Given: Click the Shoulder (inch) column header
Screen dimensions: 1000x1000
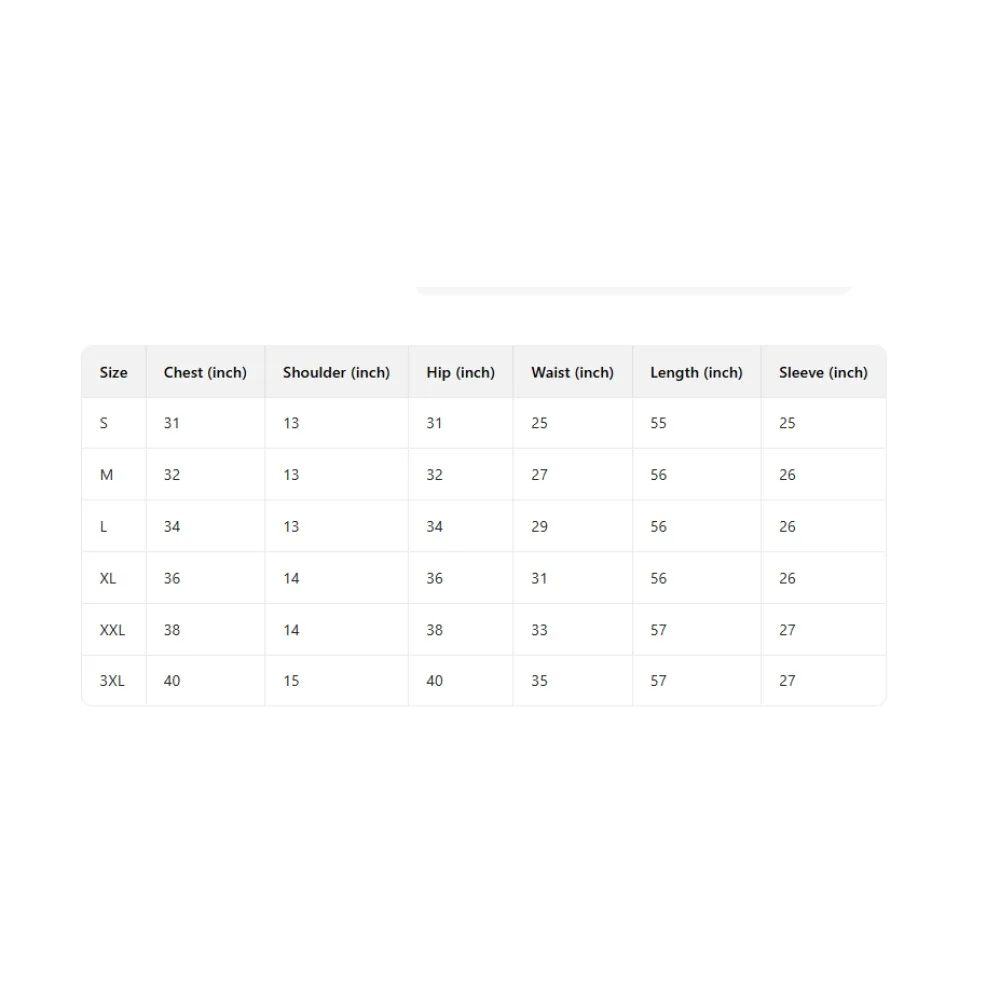Looking at the screenshot, I should click(336, 372).
